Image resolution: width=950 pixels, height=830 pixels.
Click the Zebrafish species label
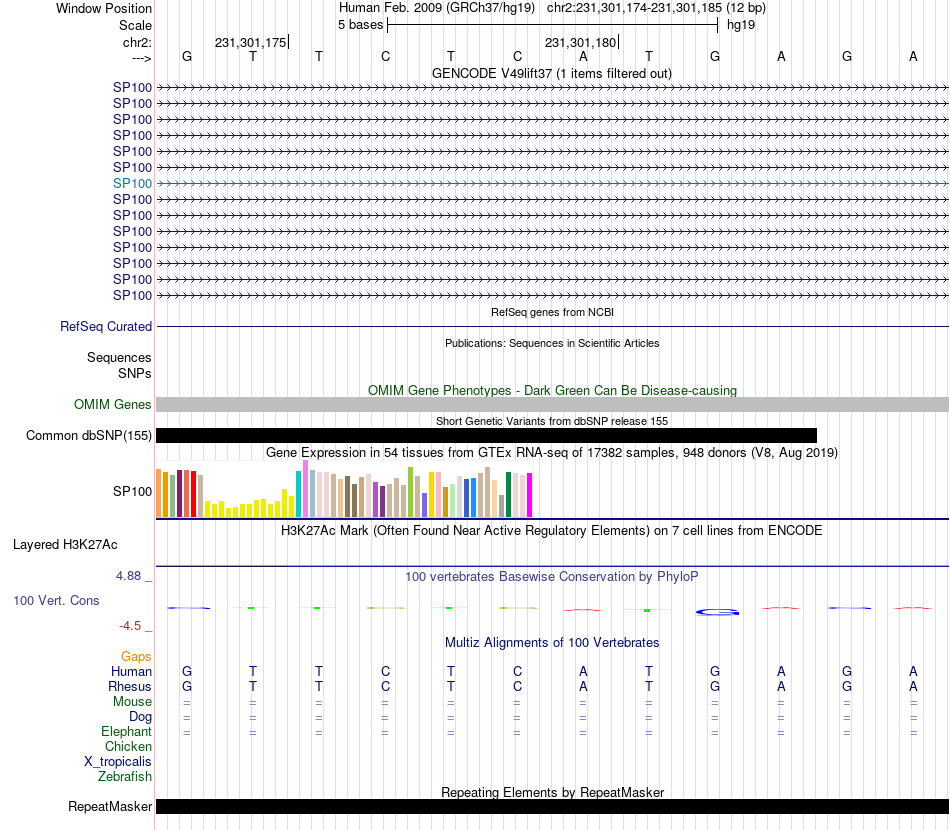tap(125, 776)
